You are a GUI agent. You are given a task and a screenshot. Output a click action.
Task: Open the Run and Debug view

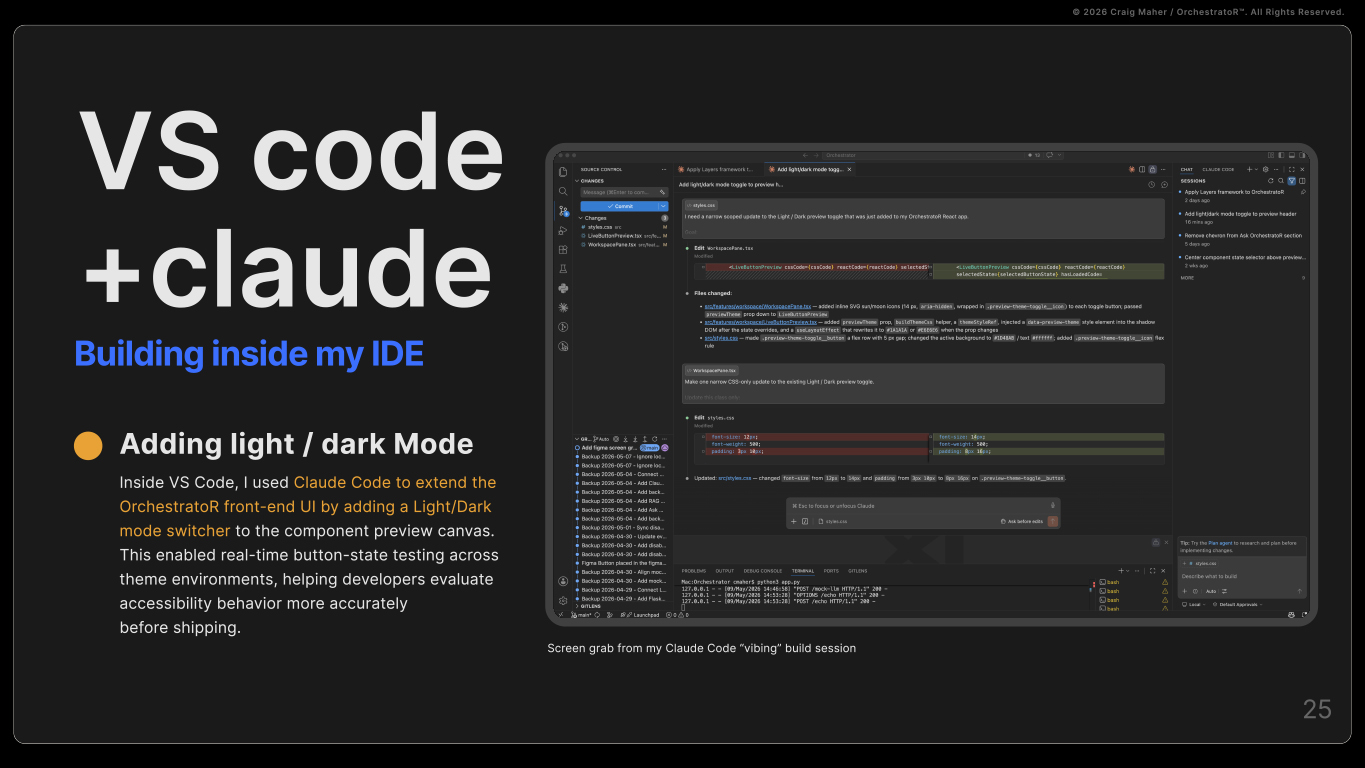[x=563, y=230]
